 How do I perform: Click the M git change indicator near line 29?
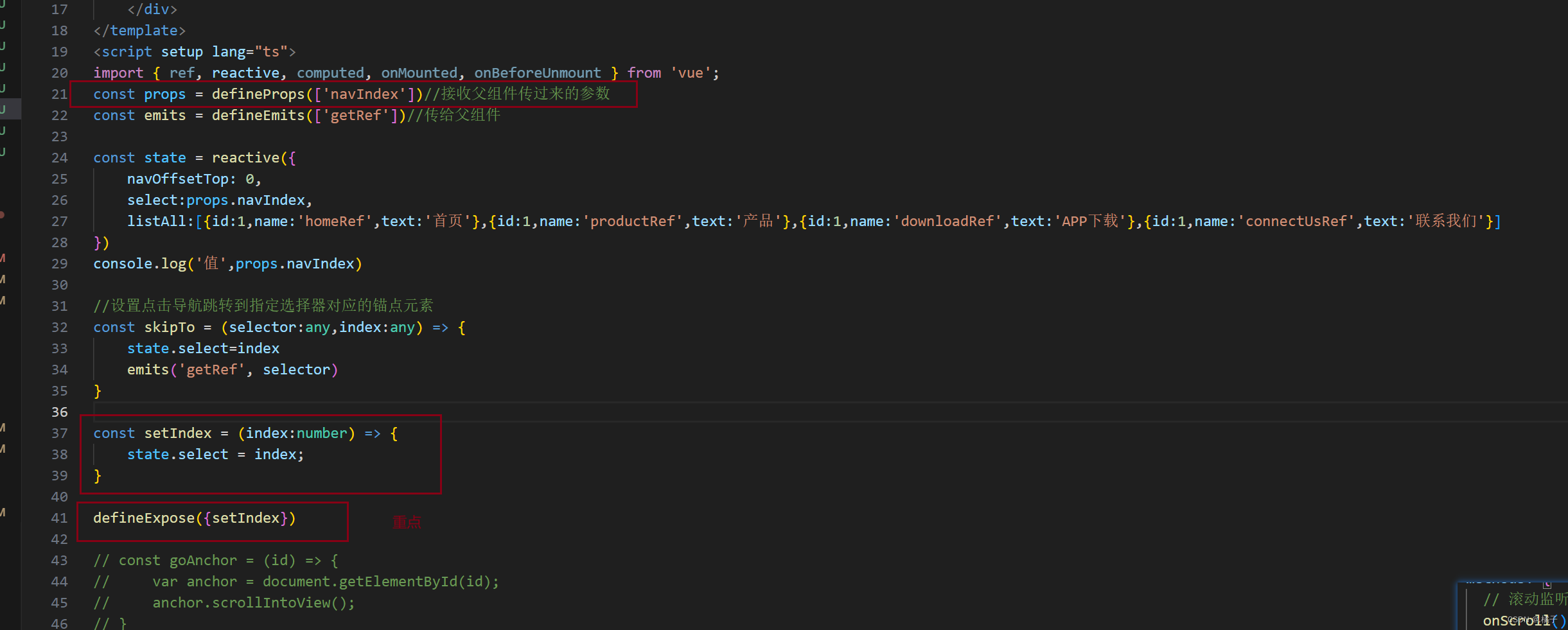(4, 258)
